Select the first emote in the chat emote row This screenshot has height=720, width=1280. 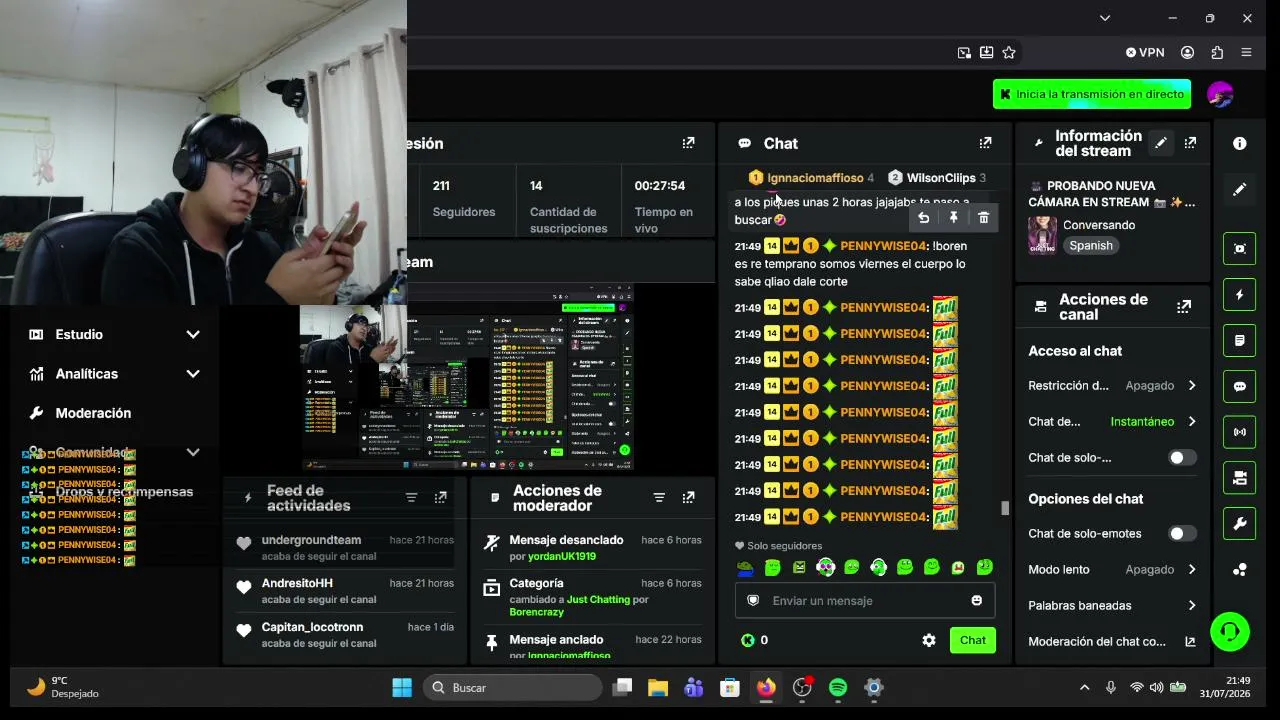click(746, 568)
